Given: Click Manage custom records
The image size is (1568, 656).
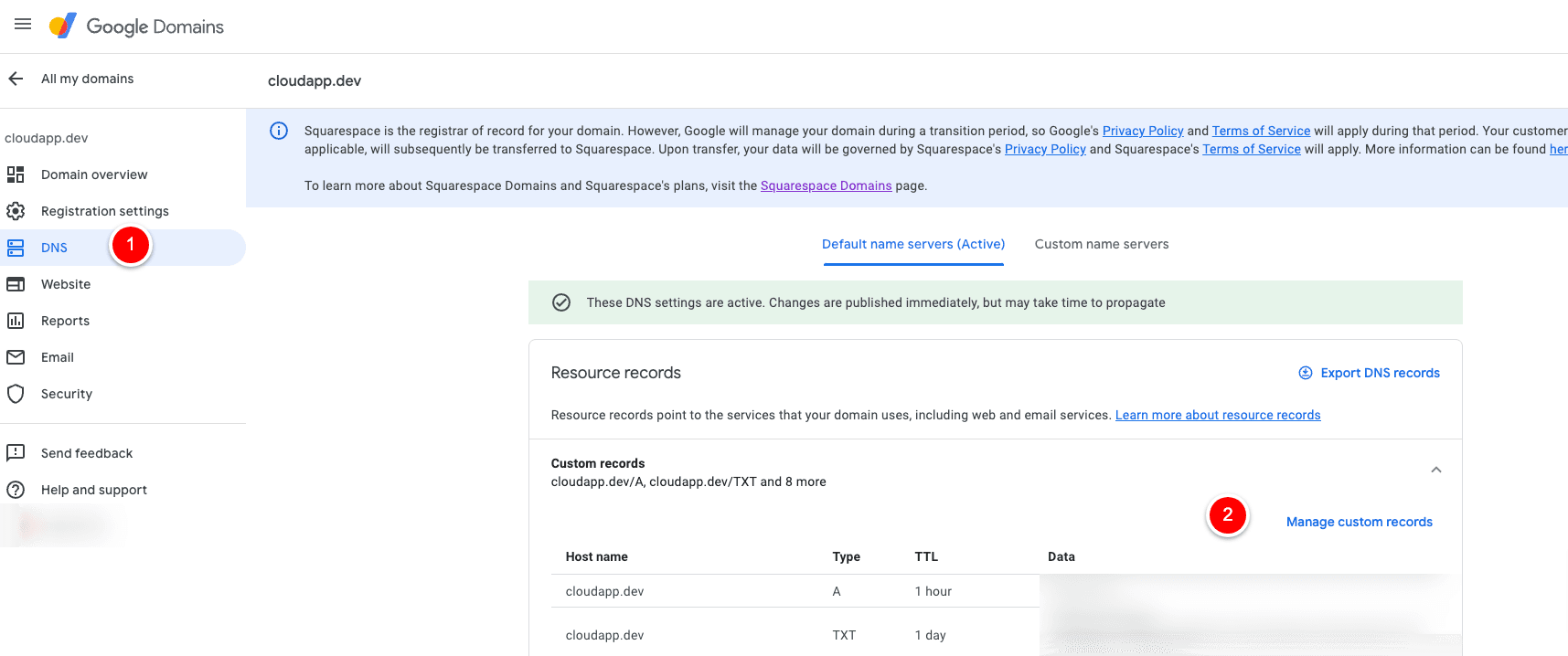Looking at the screenshot, I should pyautogui.click(x=1359, y=522).
